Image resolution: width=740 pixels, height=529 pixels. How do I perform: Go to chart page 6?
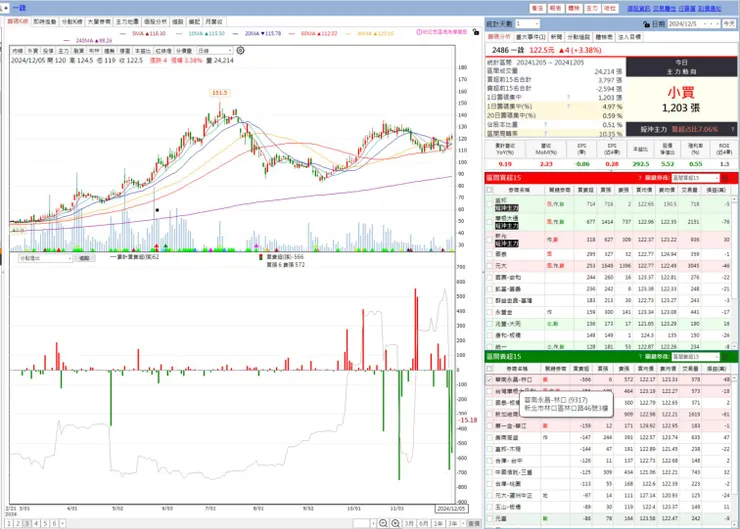point(54,523)
